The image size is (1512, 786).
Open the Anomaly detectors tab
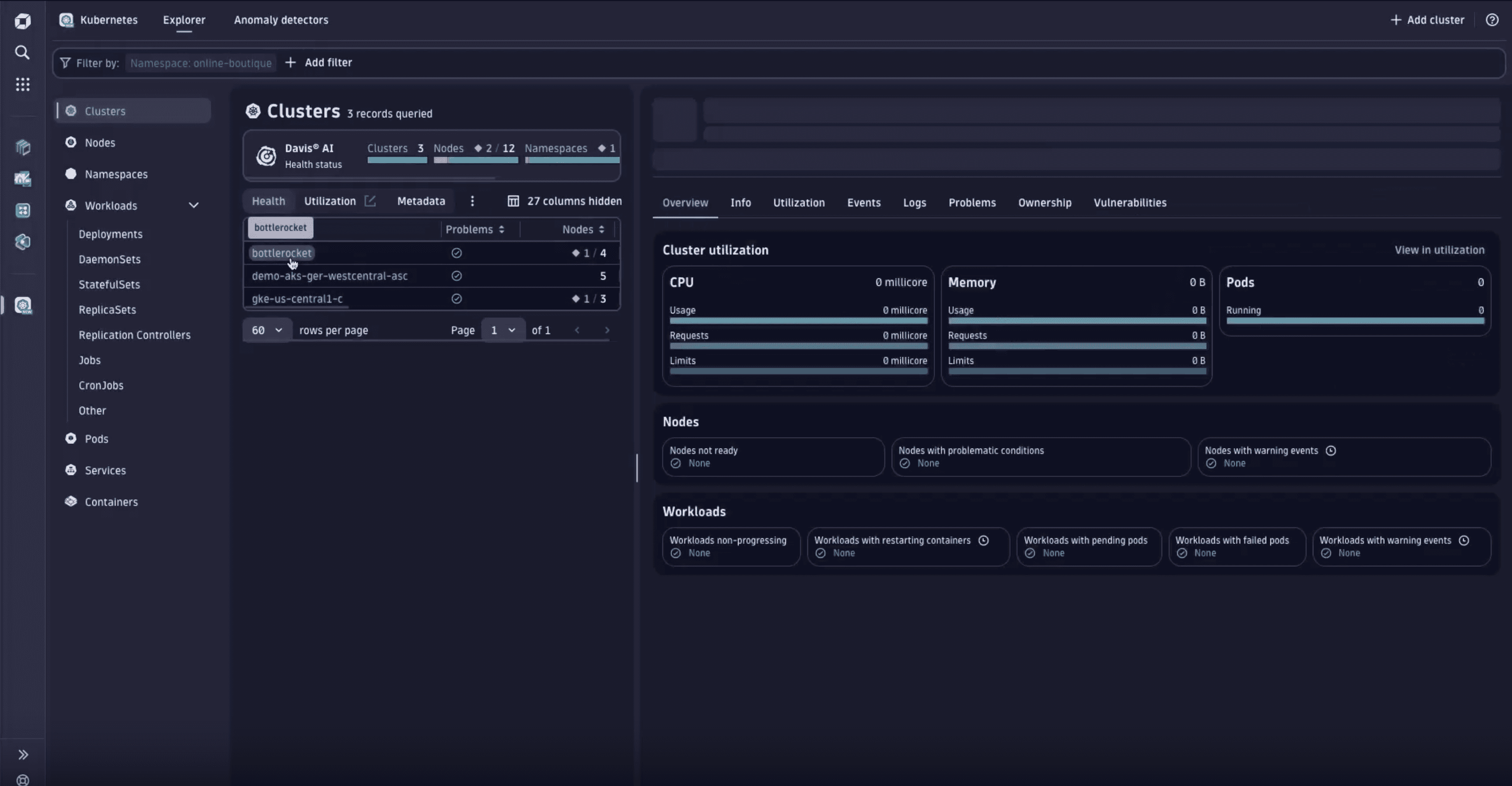[x=280, y=20]
